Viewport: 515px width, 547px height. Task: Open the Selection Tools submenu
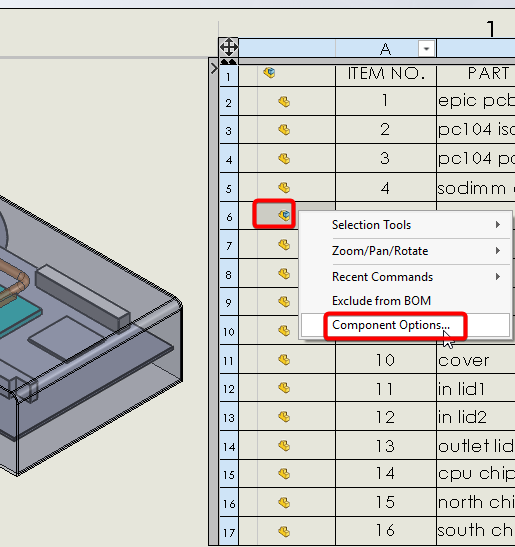[x=405, y=225]
